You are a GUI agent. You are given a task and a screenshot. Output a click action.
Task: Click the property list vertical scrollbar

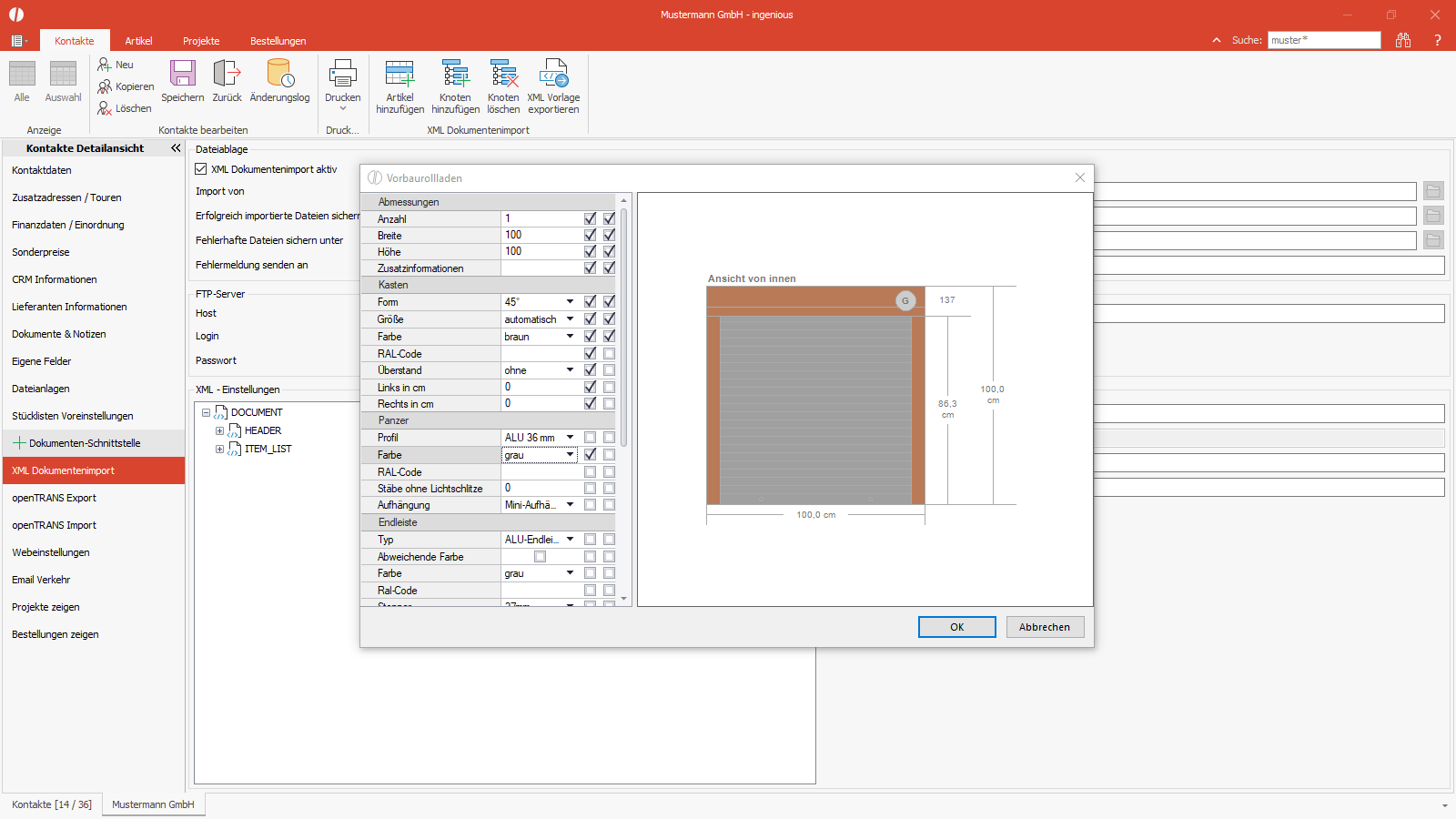[623, 328]
